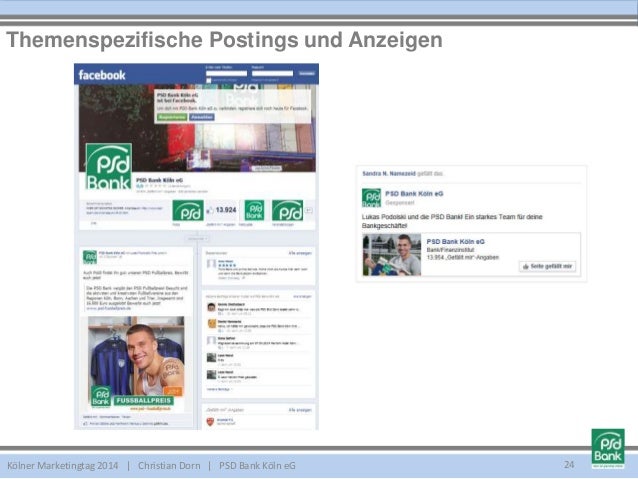The image size is (638, 479).
Task: Open the timeline dropdown below the apps row
Action: point(197,238)
